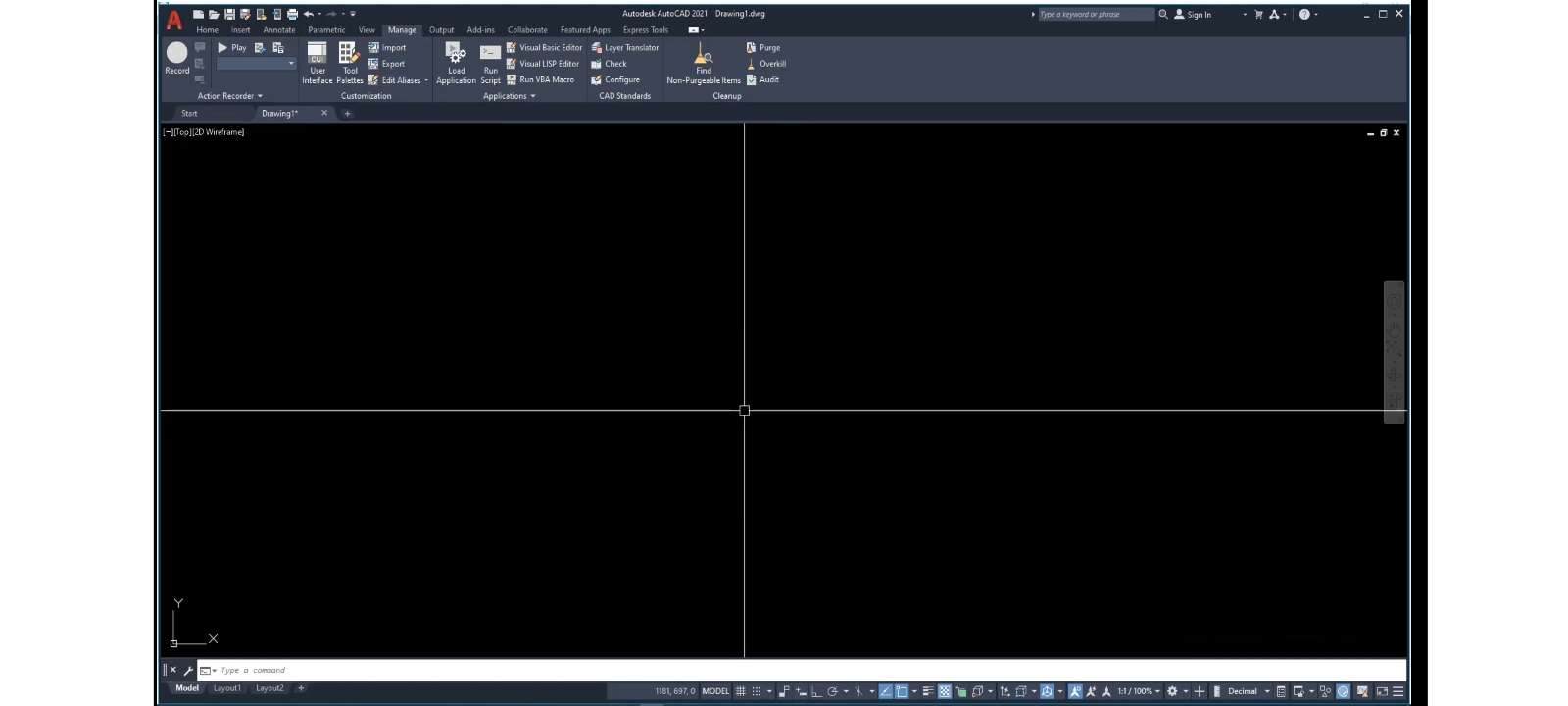Toggle Object Snap Tracking in status bar
This screenshot has height=706, width=1568.
[x=885, y=691]
